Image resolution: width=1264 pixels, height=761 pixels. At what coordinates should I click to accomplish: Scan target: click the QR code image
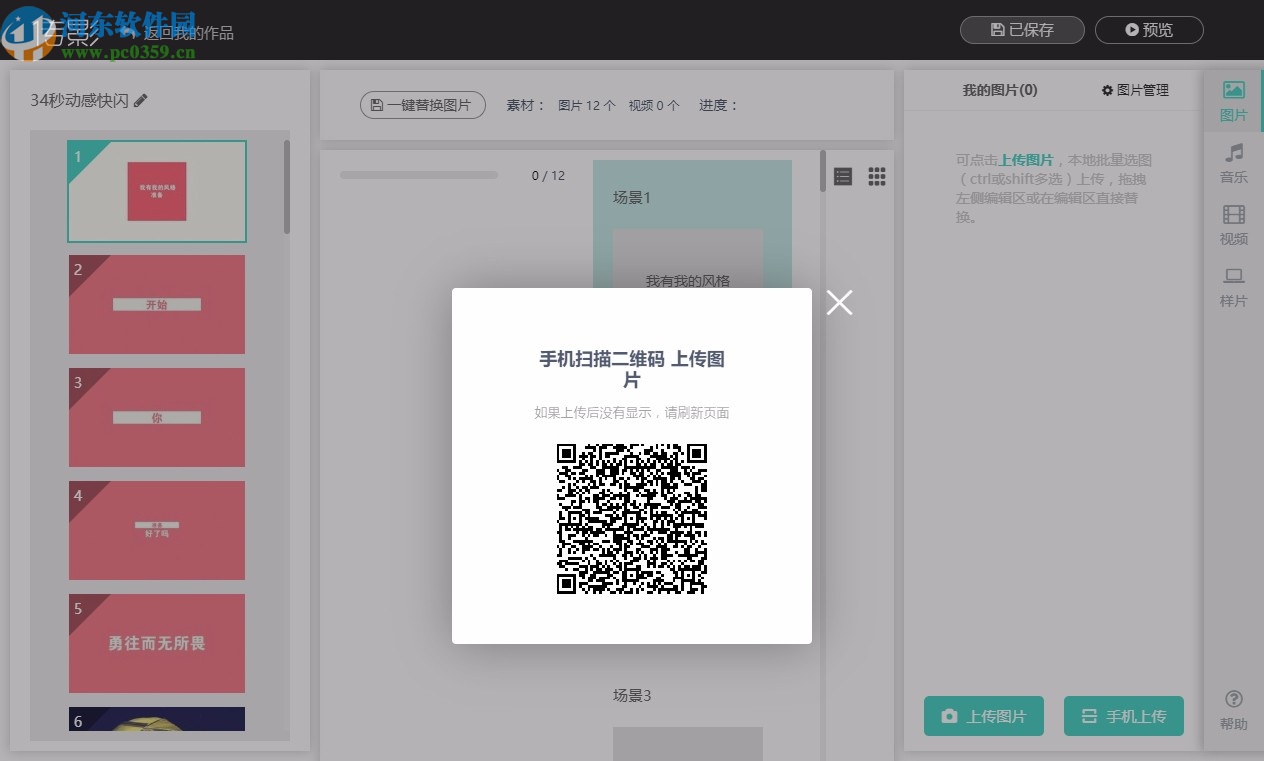(x=631, y=518)
